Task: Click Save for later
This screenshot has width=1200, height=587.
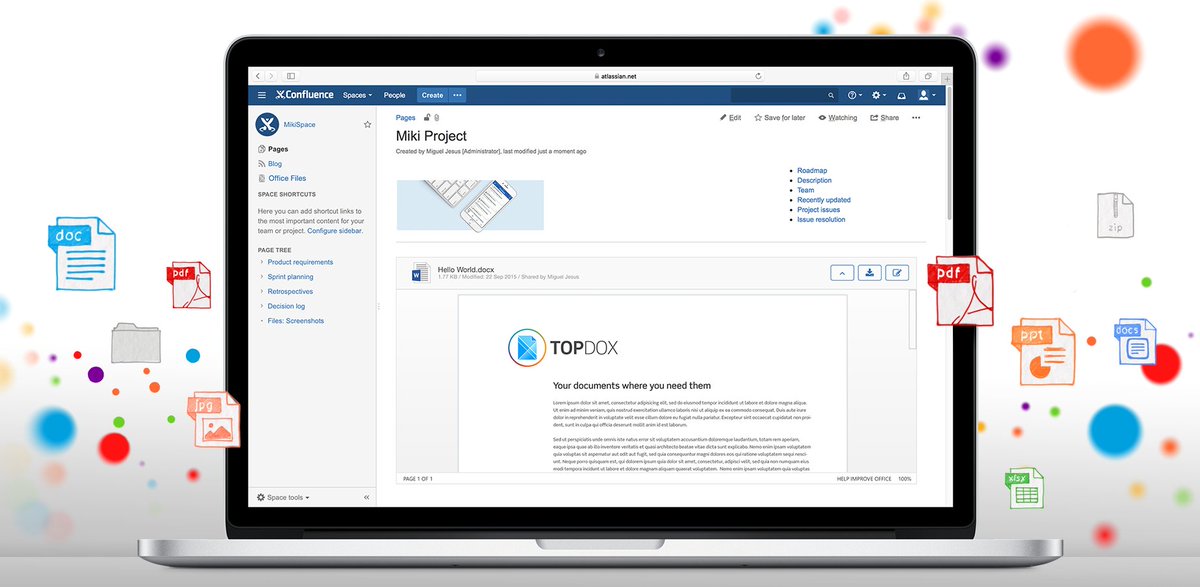Action: tap(780, 118)
